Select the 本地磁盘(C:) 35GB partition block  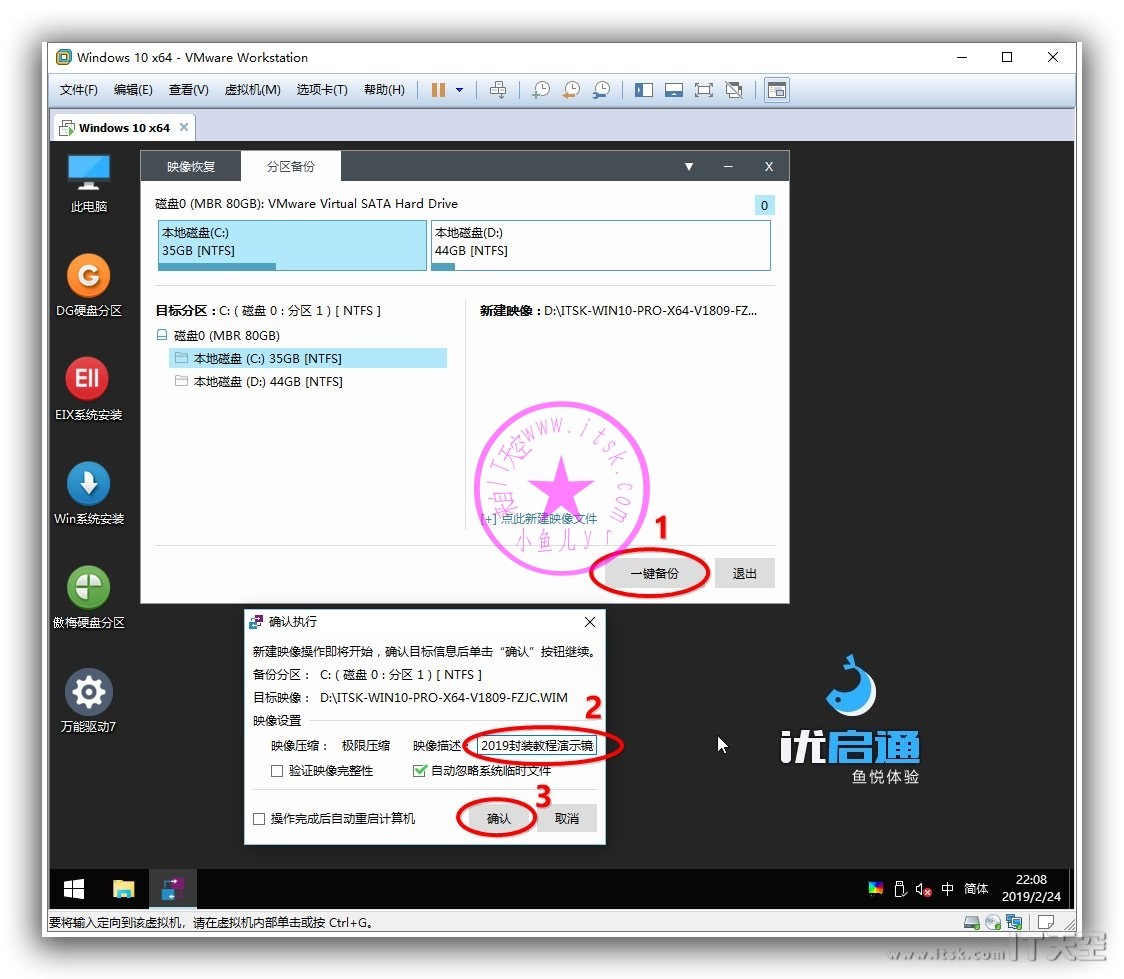[x=292, y=245]
